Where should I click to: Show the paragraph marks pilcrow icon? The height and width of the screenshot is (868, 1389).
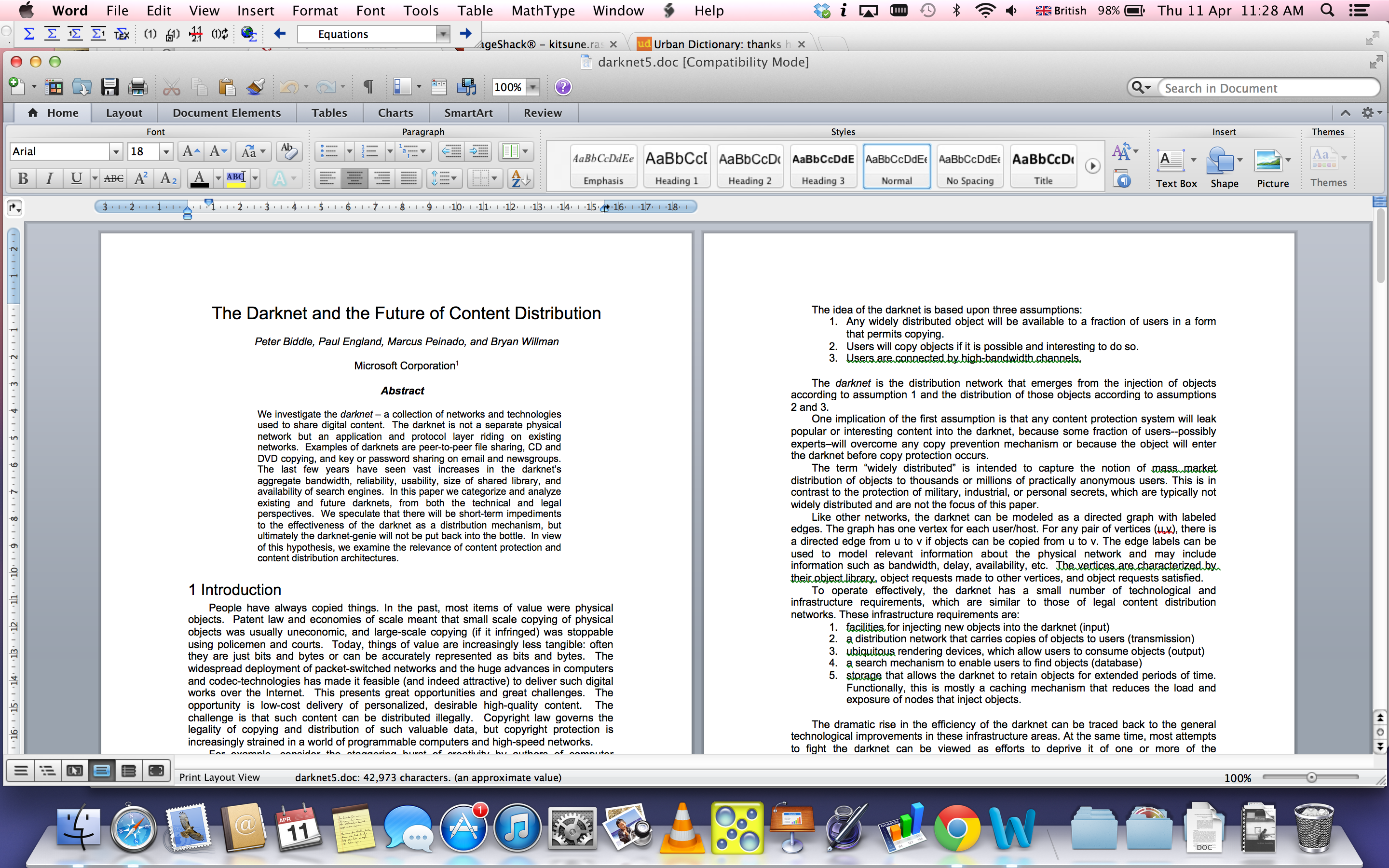click(x=368, y=87)
